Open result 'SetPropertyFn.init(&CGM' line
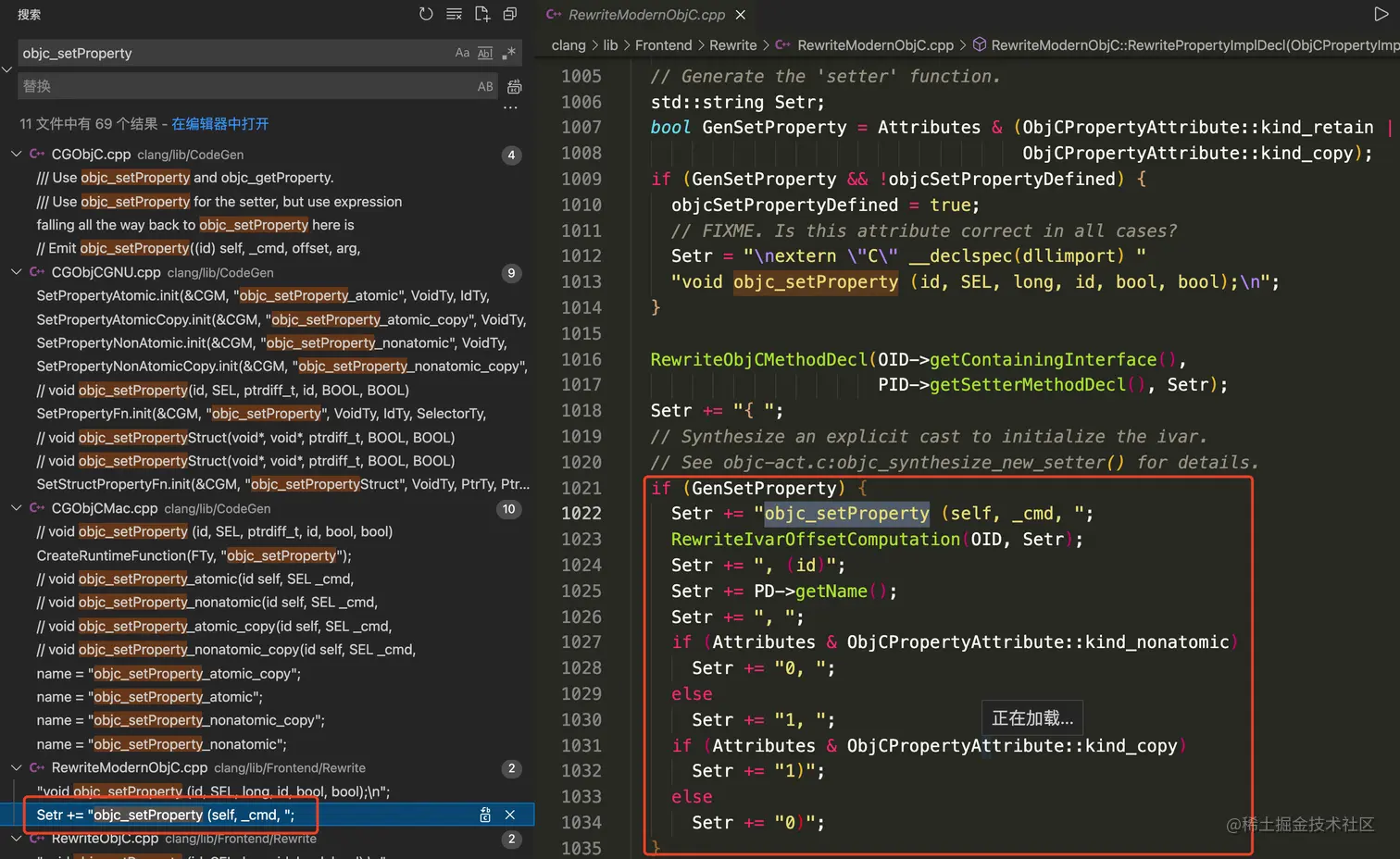 pos(261,414)
